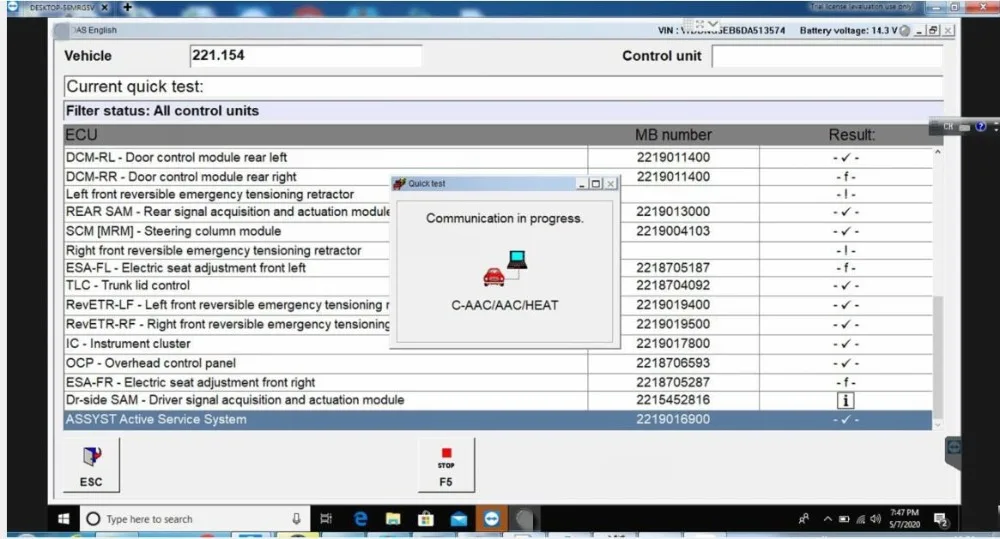
Task: Stop the quick test with F5
Action: pos(446,466)
